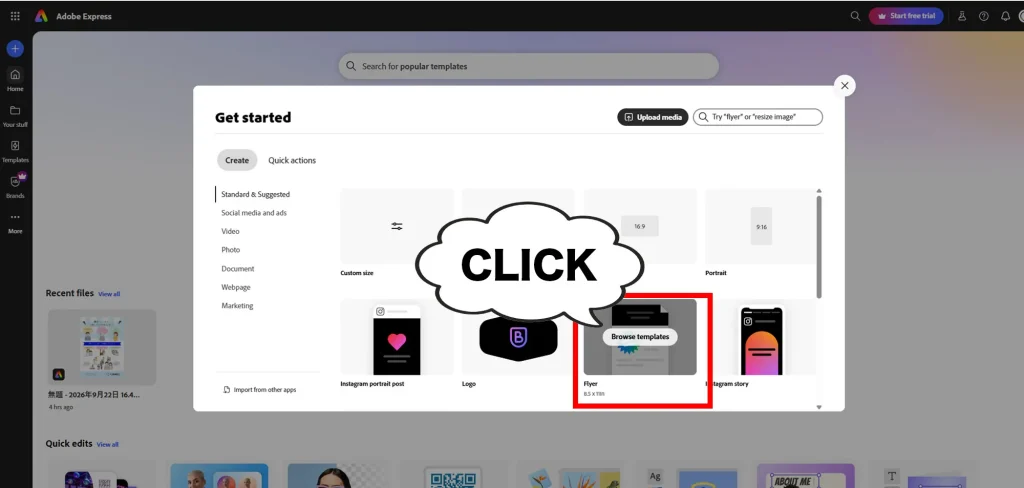This screenshot has width=1024, height=488.
Task: Choose the 9:16 Portrait tile
Action: tap(761, 226)
